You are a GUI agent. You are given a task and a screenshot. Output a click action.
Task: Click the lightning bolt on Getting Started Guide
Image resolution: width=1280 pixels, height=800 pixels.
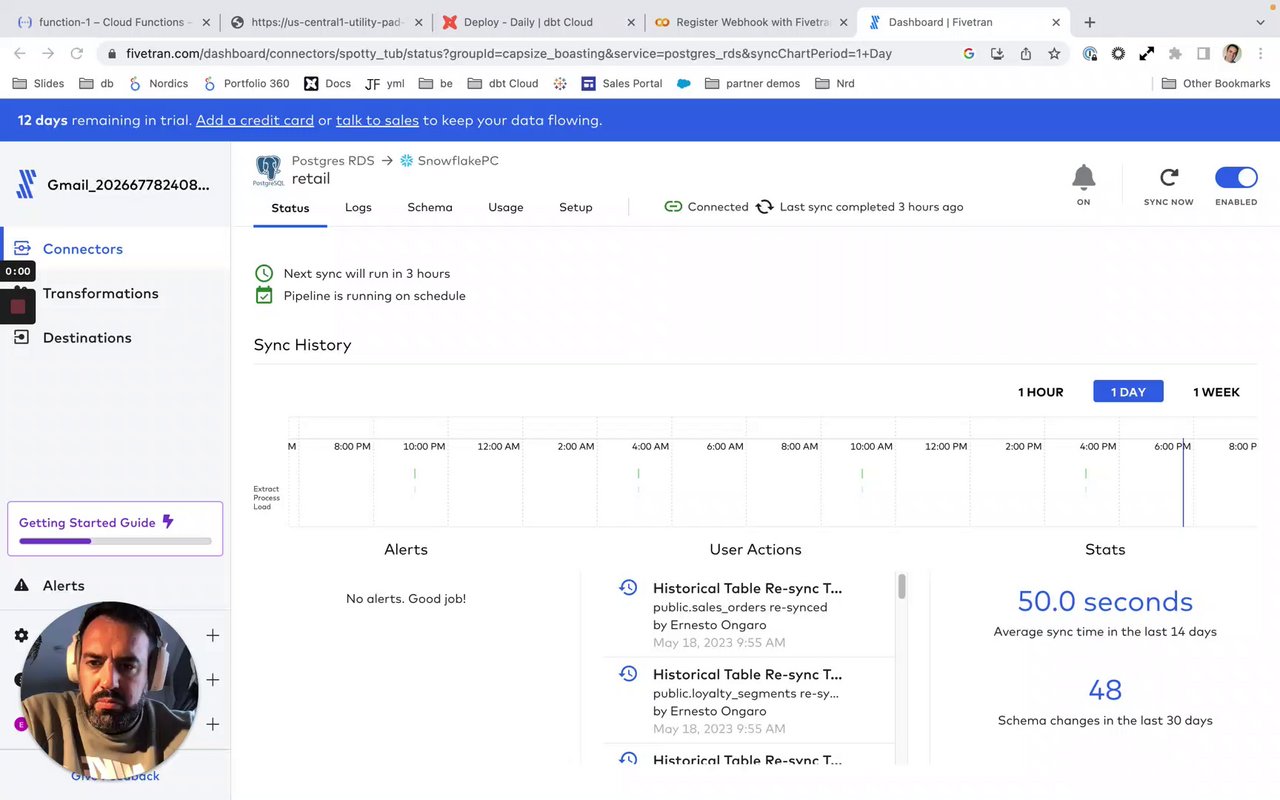168,522
